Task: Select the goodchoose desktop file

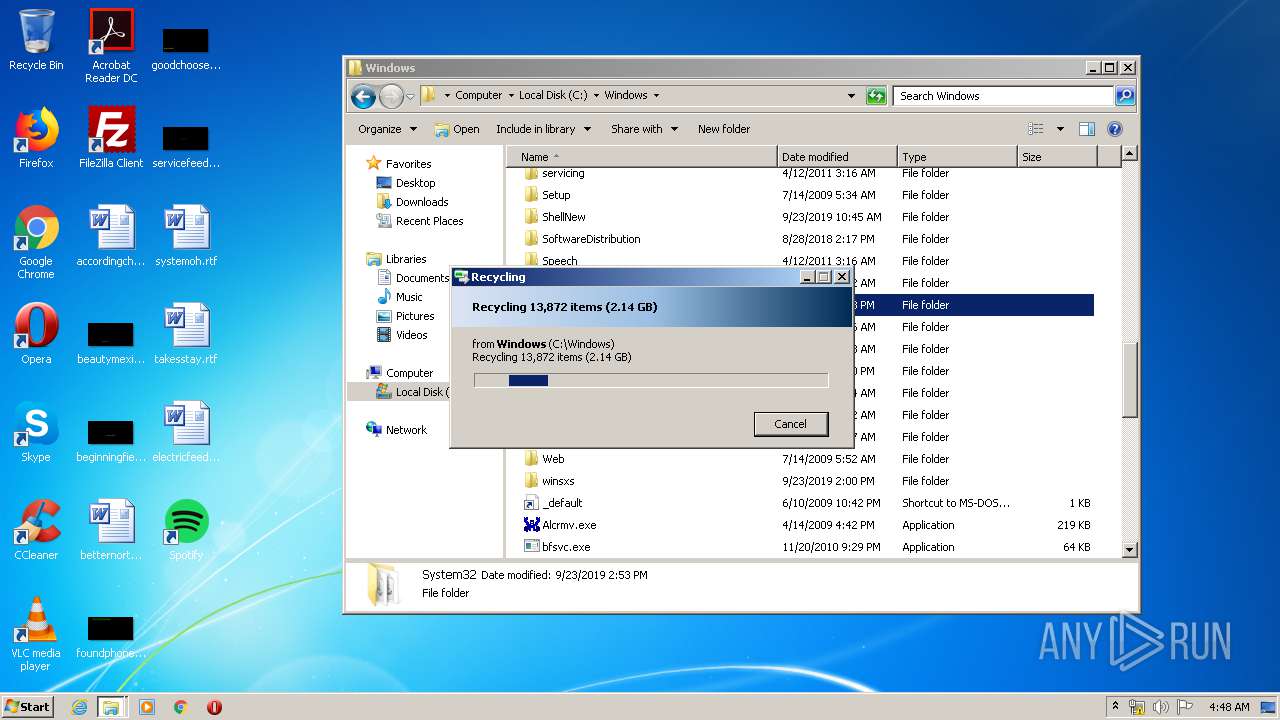Action: [186, 48]
